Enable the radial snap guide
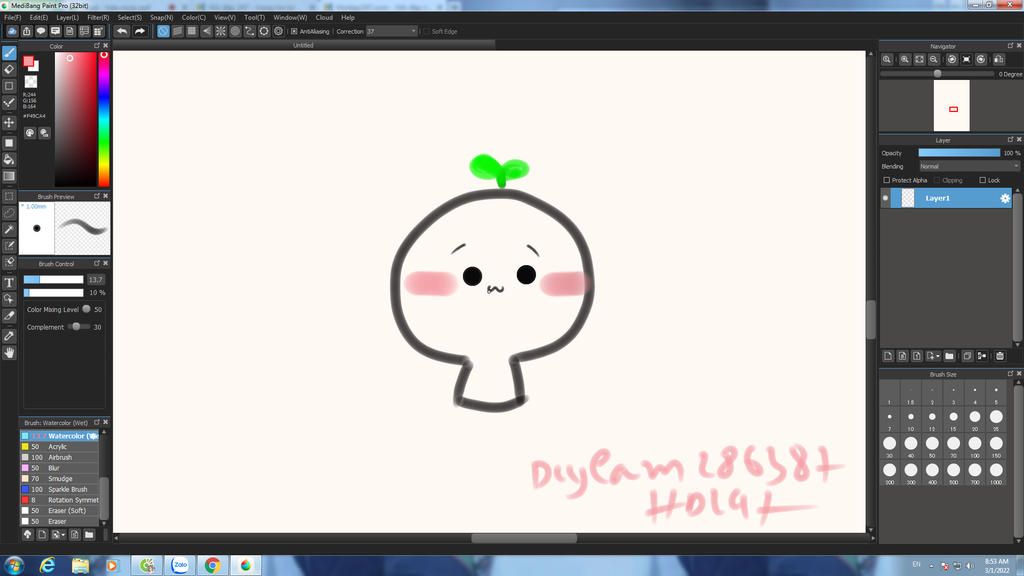This screenshot has height=576, width=1024. 221,31
